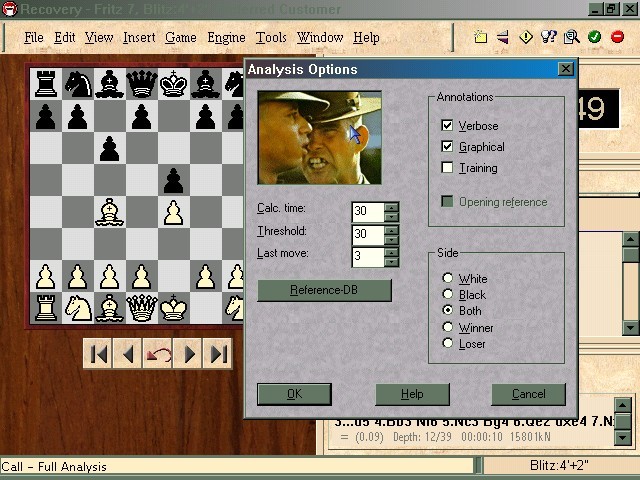Viewport: 640px width, 480px height.
Task: Click the Calc. time input field
Action: [x=368, y=212]
